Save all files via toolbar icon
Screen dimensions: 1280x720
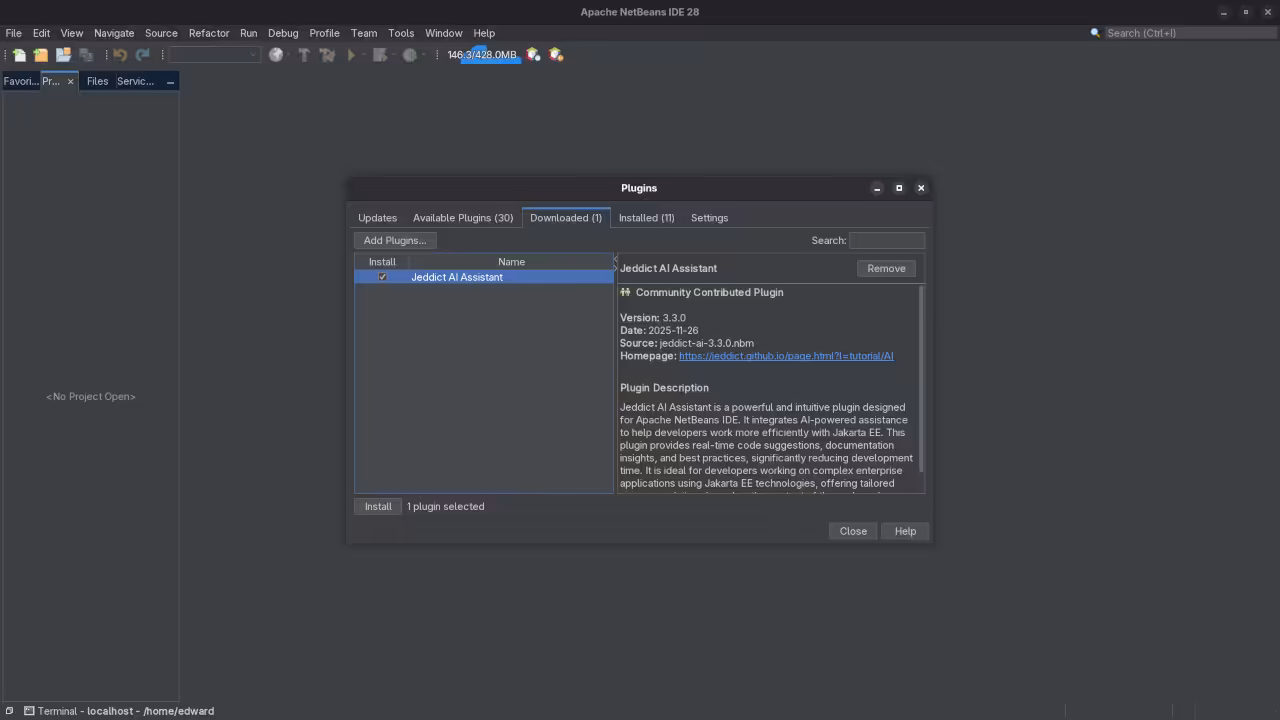pyautogui.click(x=86, y=55)
